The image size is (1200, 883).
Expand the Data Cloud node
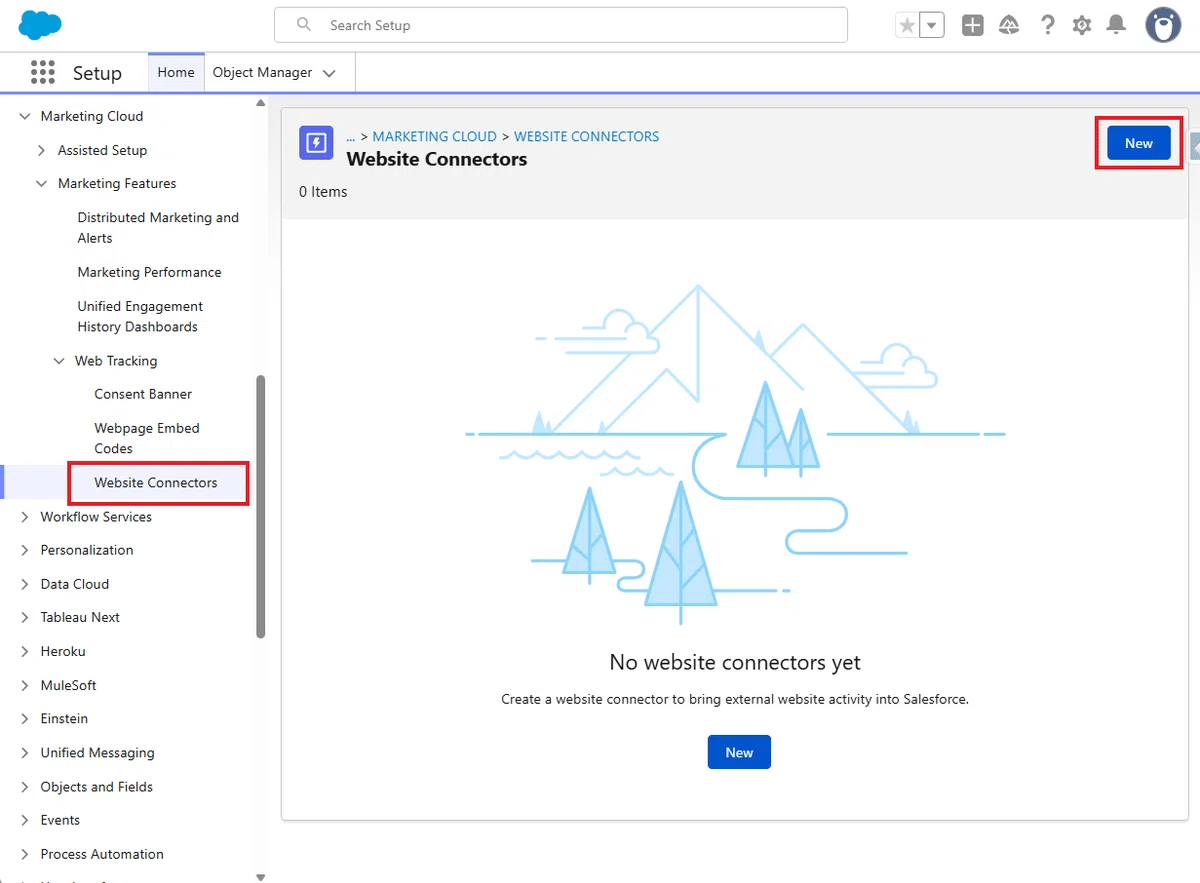[x=25, y=584]
